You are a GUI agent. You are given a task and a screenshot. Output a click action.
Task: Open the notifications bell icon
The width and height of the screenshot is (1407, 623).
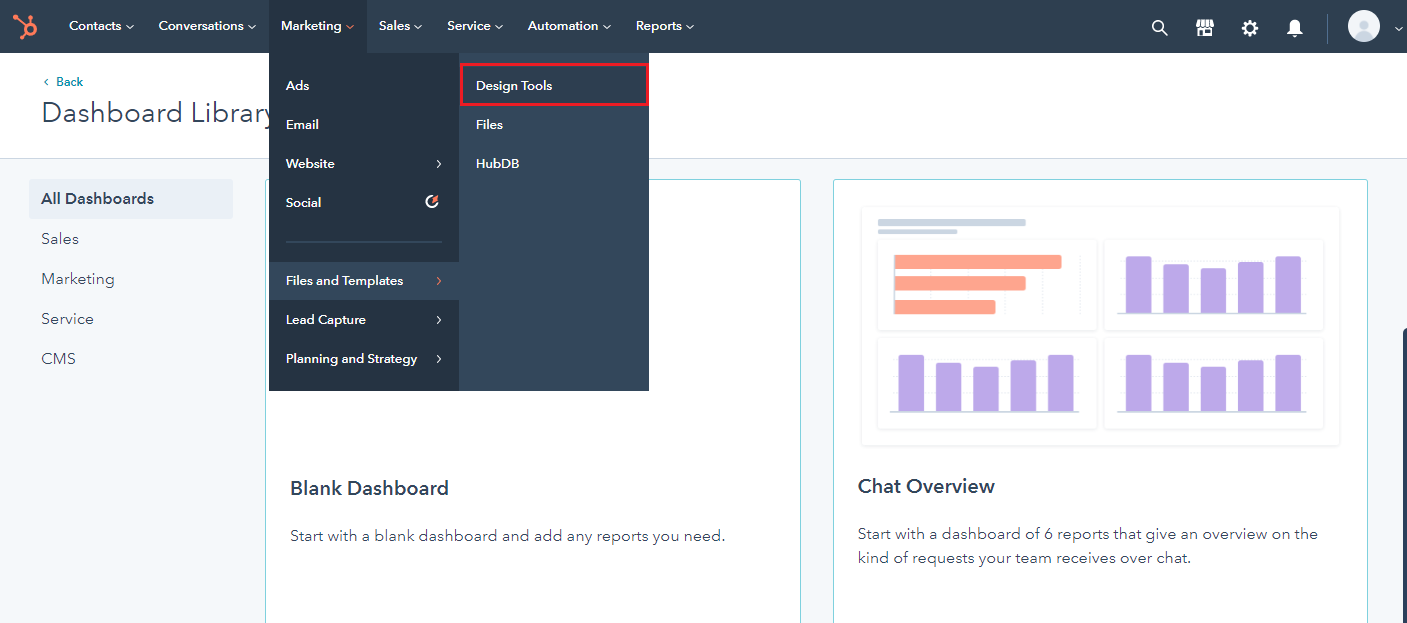pos(1294,27)
